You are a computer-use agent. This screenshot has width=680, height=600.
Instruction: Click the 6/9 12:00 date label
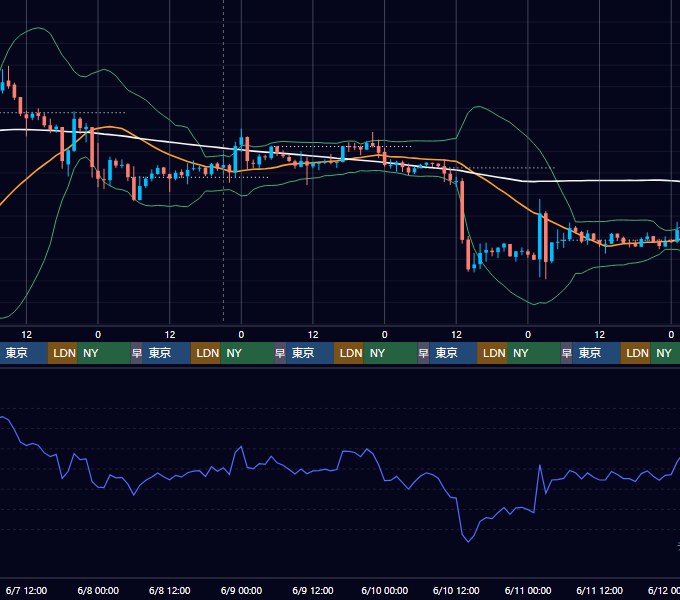coord(313,590)
